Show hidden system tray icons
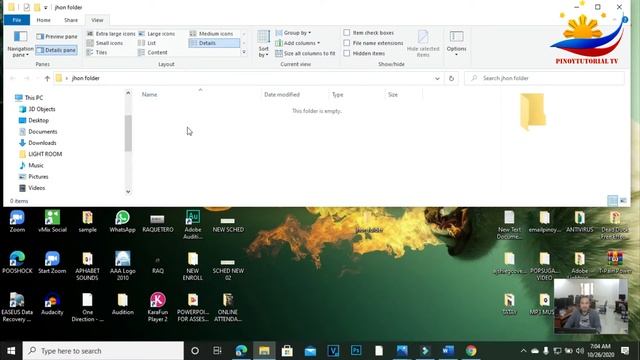The height and width of the screenshot is (360, 640). click(523, 351)
